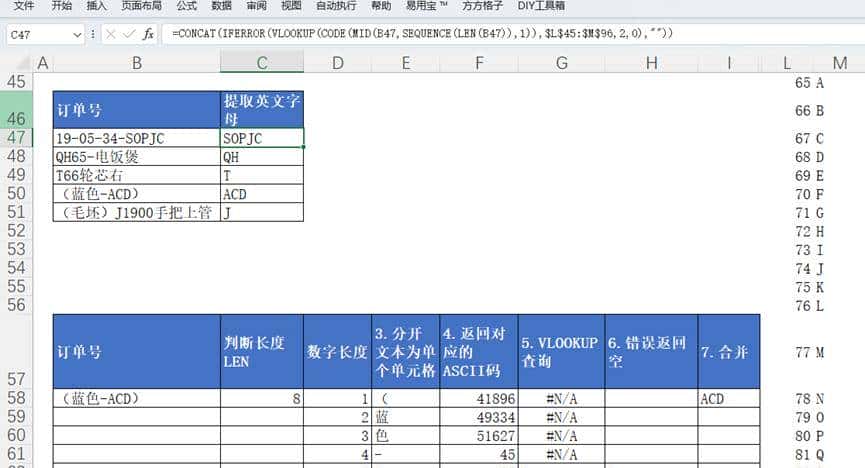Open the DIY工具箱 tab
This screenshot has height=468, width=865.
(x=541, y=6)
